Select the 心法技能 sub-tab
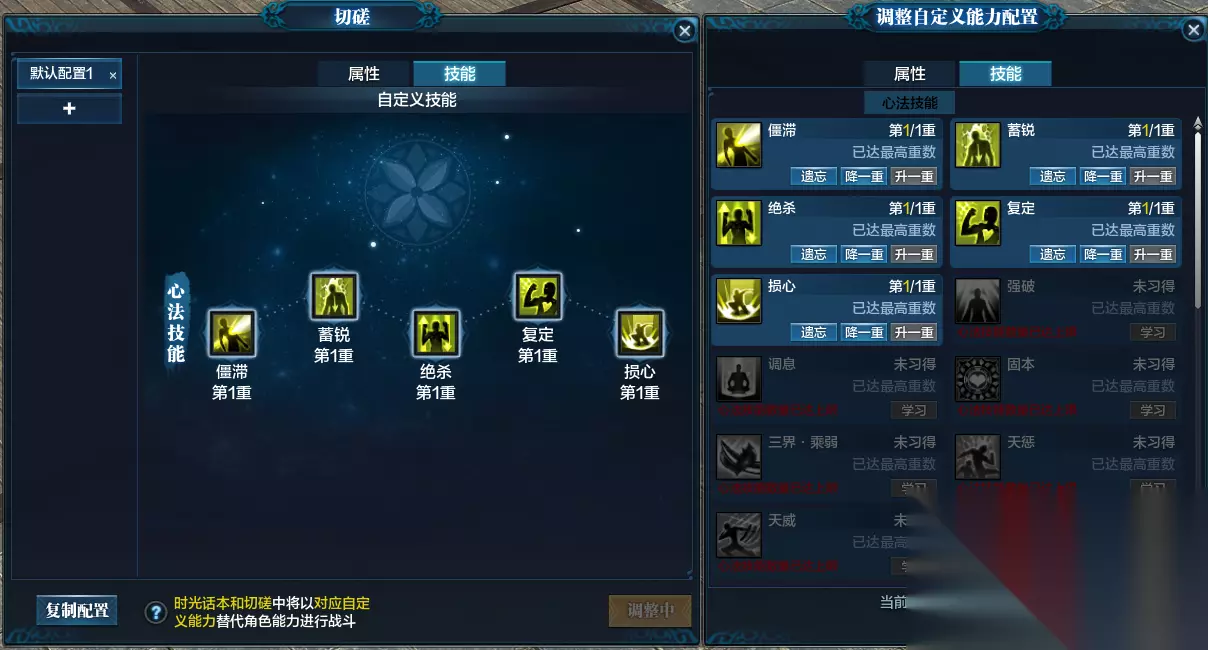The image size is (1208, 650). [910, 103]
